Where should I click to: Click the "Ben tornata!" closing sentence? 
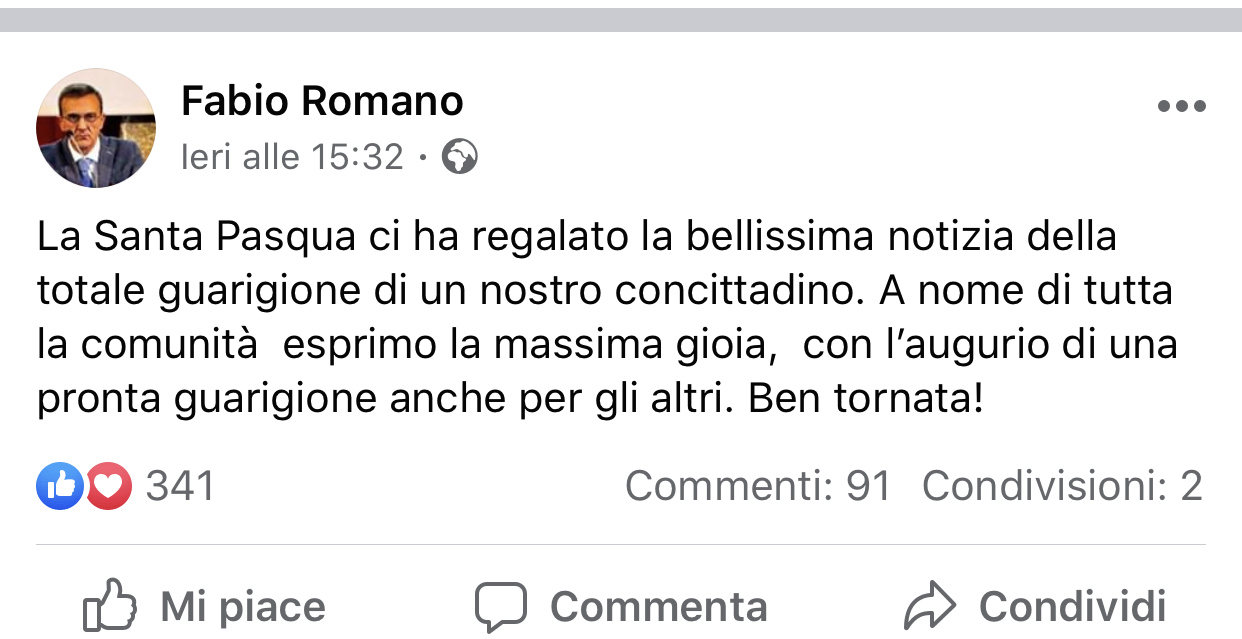(x=866, y=399)
